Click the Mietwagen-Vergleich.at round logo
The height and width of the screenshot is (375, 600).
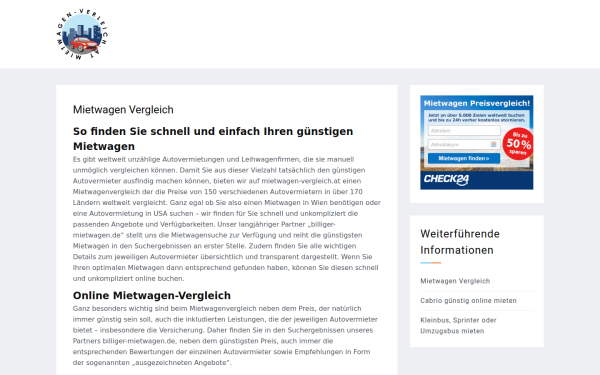(x=82, y=34)
